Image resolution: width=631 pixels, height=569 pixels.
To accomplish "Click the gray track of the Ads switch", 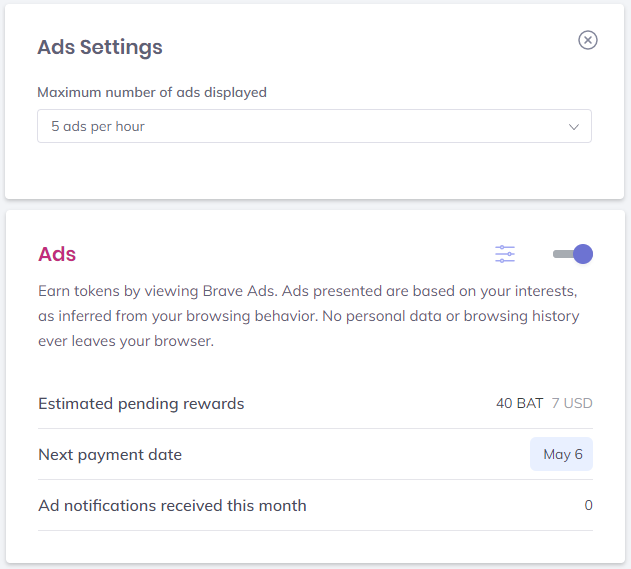I will 561,254.
